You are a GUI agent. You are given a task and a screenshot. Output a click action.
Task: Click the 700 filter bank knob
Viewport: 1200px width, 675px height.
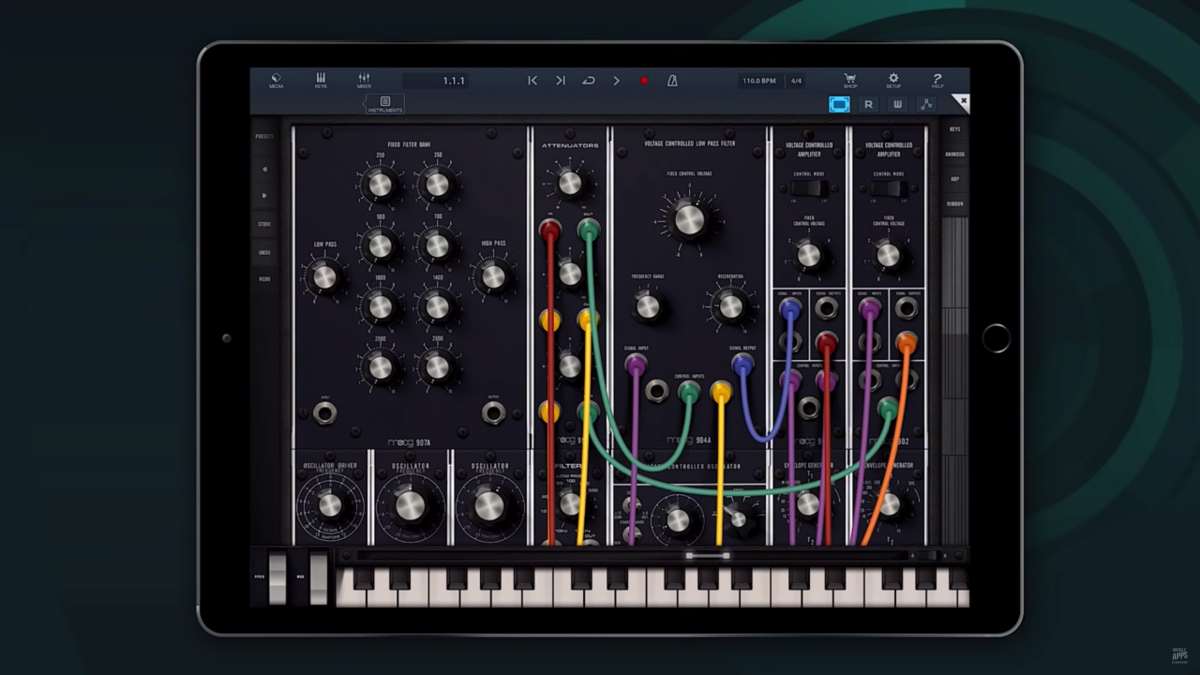(x=437, y=246)
